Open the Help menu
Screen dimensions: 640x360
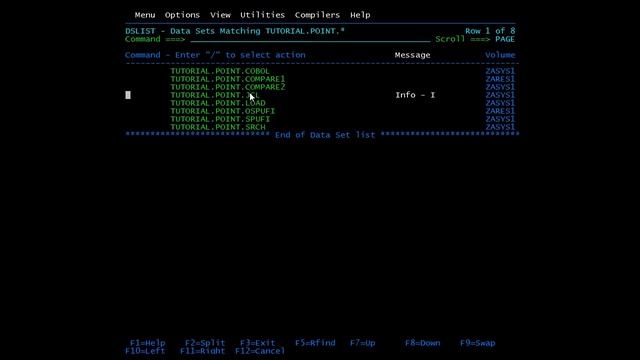click(360, 15)
